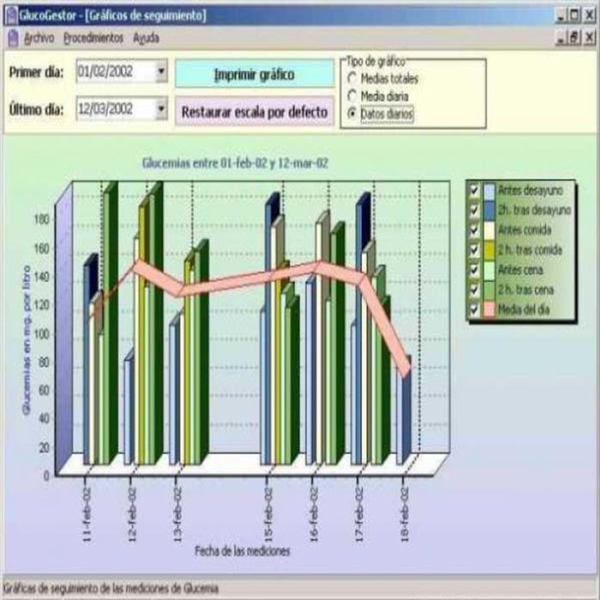600x600 pixels.
Task: Expand the Último día date dropdown
Action: [161, 109]
